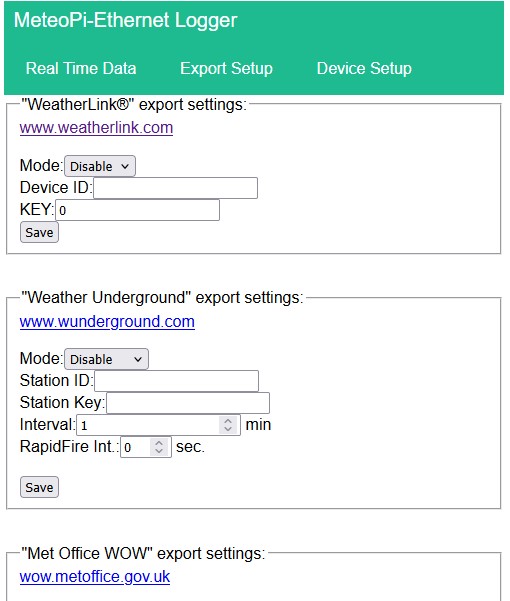Screen dimensions: 510x601
Task: Open the Real Time Data tab
Action: pos(81,69)
